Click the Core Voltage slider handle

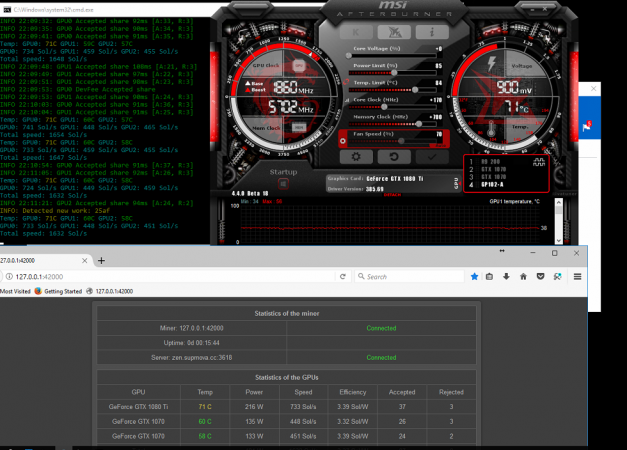click(349, 56)
